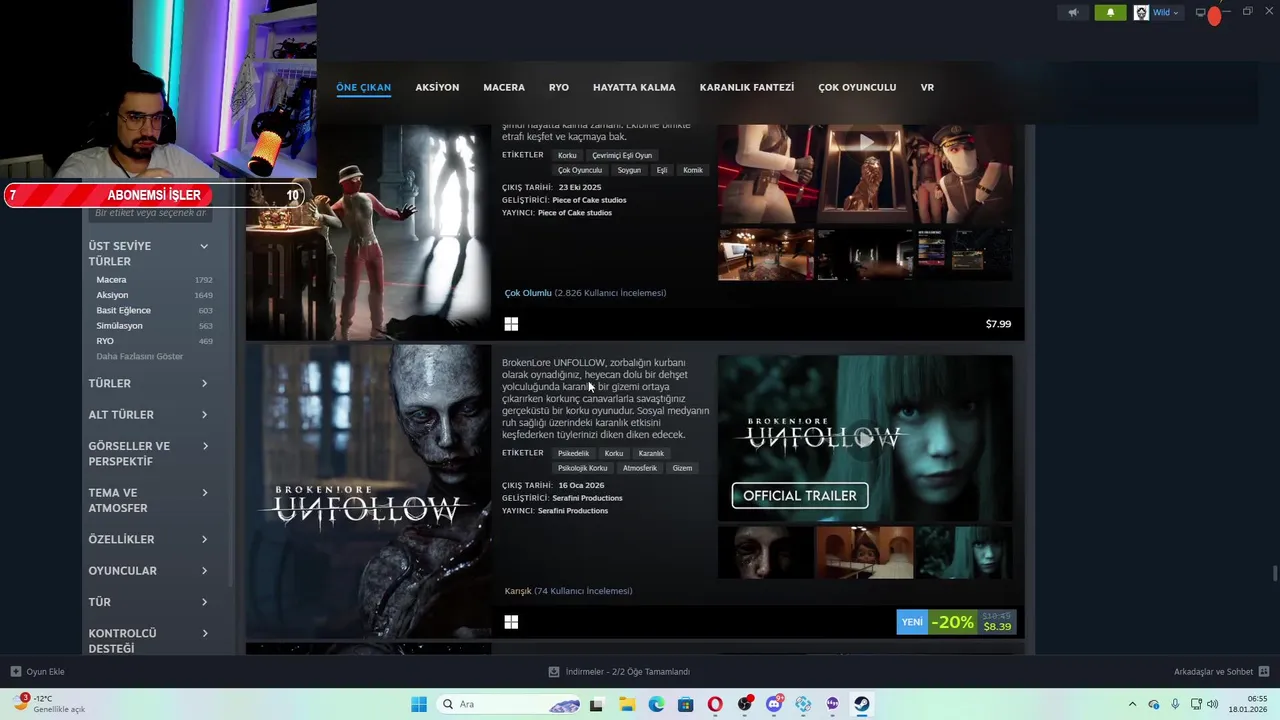Expand the ALT TÜRLER filter section
This screenshot has height=720, width=1280.
click(148, 414)
